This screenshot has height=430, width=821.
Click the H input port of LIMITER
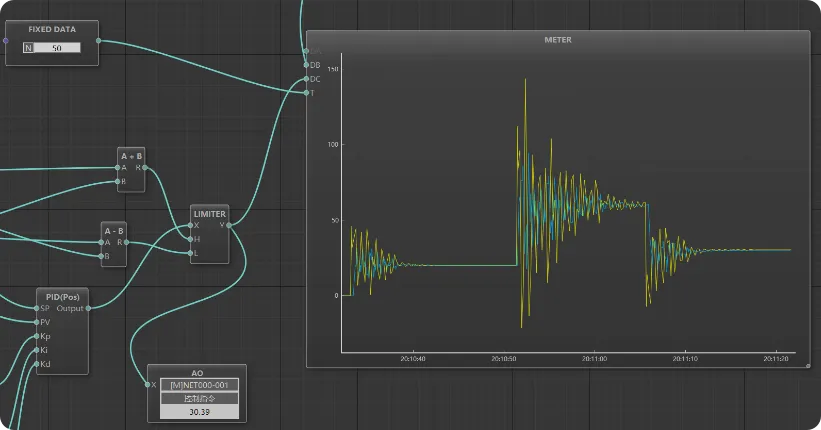point(191,239)
